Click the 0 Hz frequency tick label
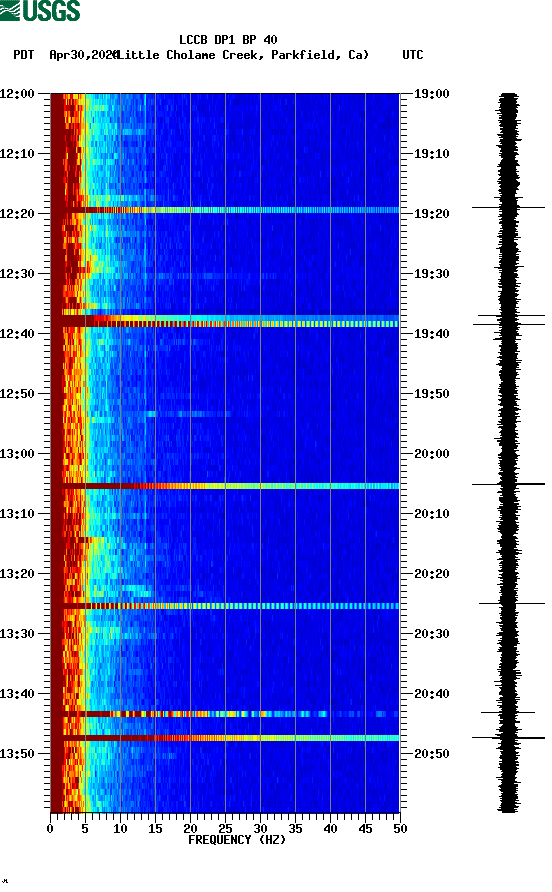Viewport: 552px width, 892px height. (x=50, y=829)
